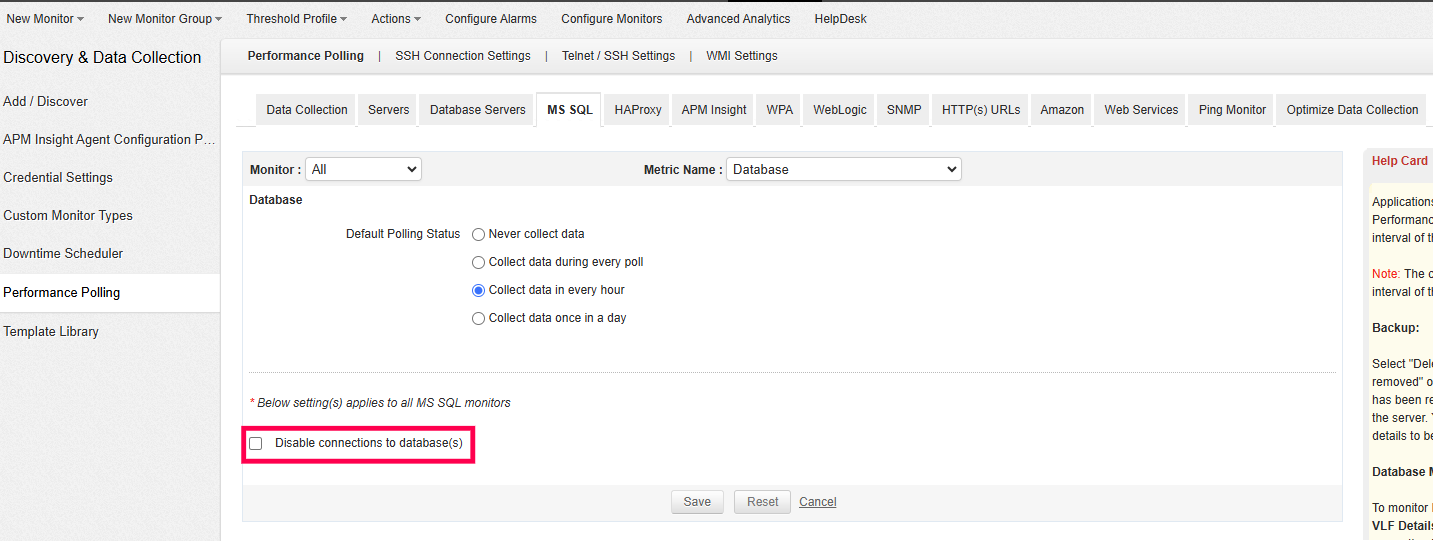Open Credential Settings in sidebar

[x=58, y=178]
